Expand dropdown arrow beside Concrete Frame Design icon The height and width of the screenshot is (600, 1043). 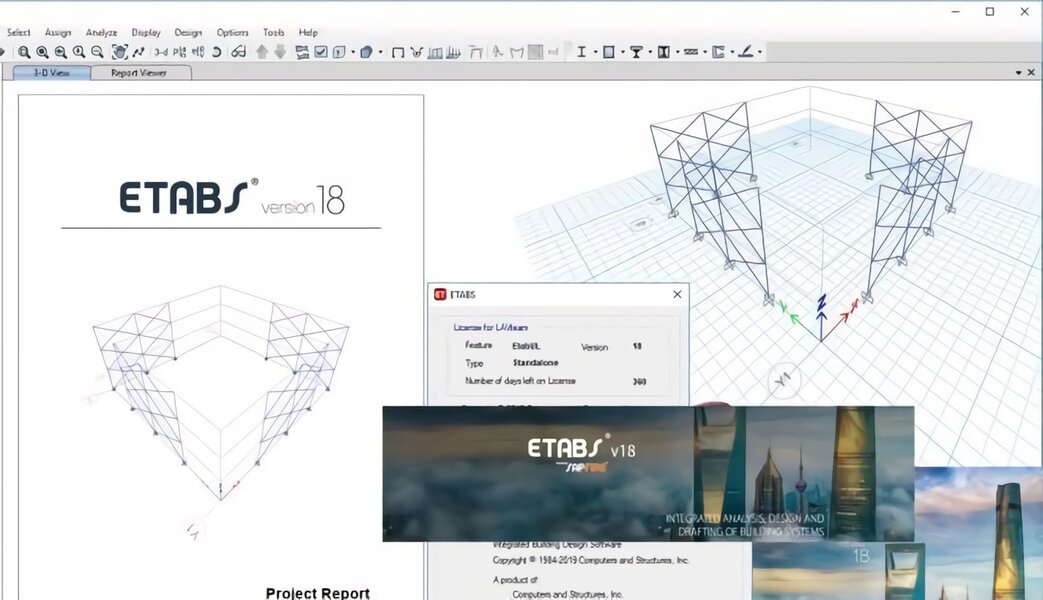(x=623, y=53)
